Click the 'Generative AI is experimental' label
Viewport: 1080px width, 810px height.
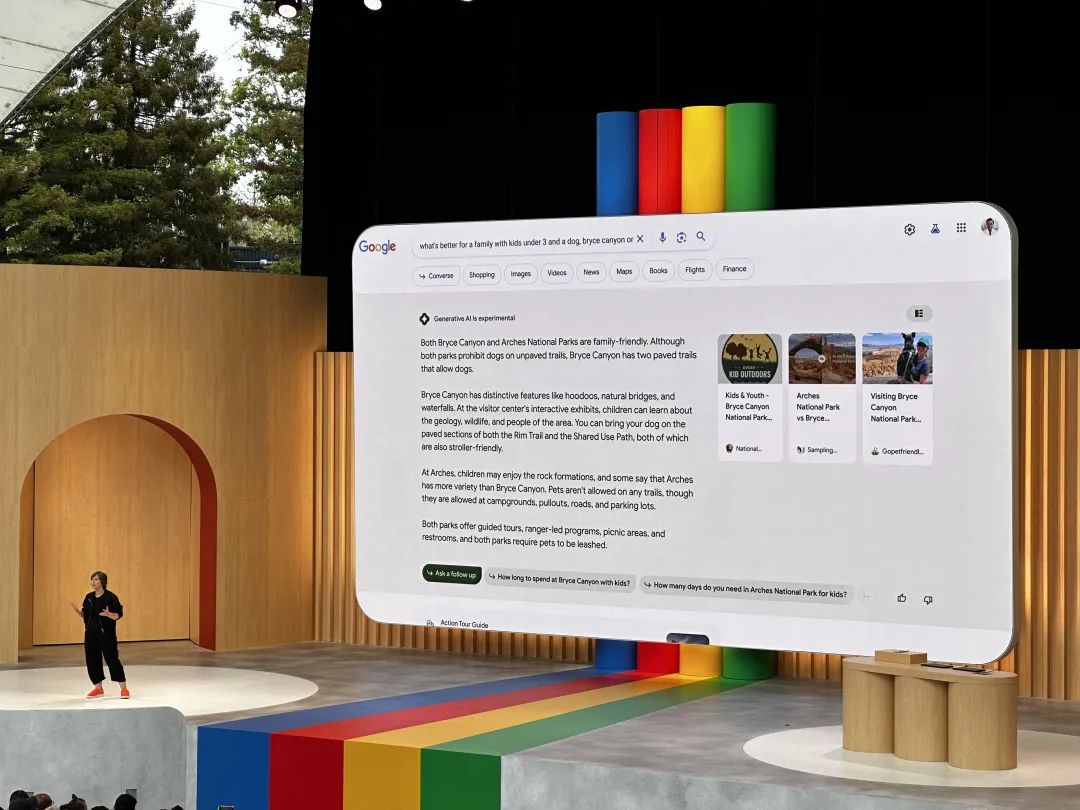[x=474, y=318]
